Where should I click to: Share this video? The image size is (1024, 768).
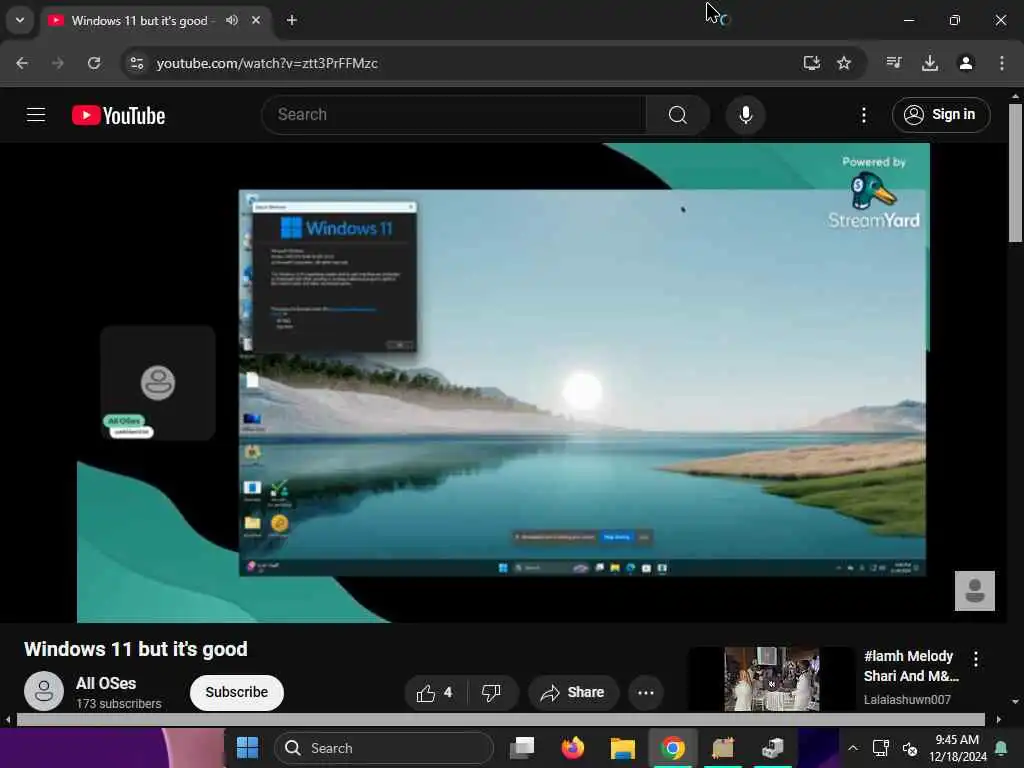(572, 693)
